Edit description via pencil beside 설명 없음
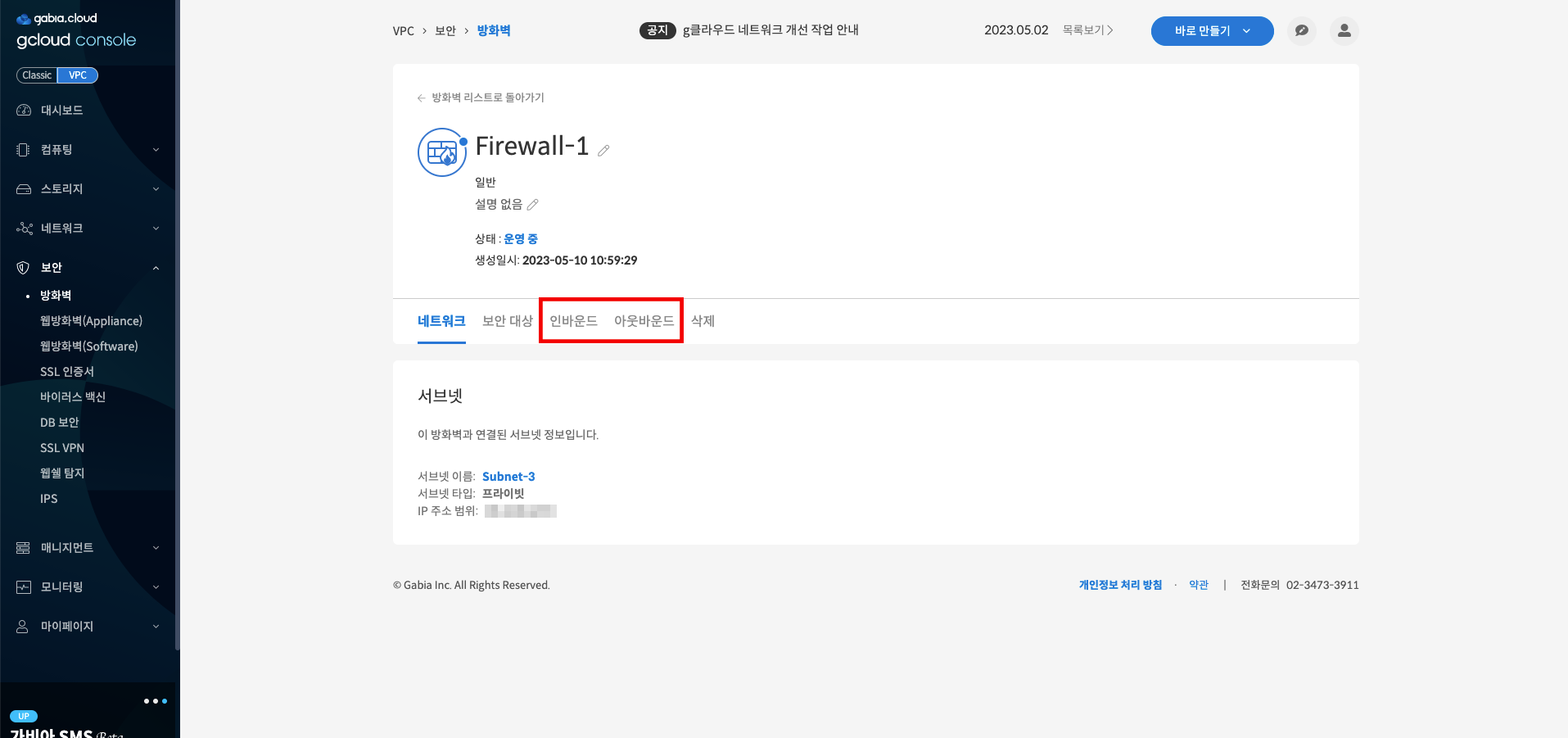1568x738 pixels. pos(533,205)
